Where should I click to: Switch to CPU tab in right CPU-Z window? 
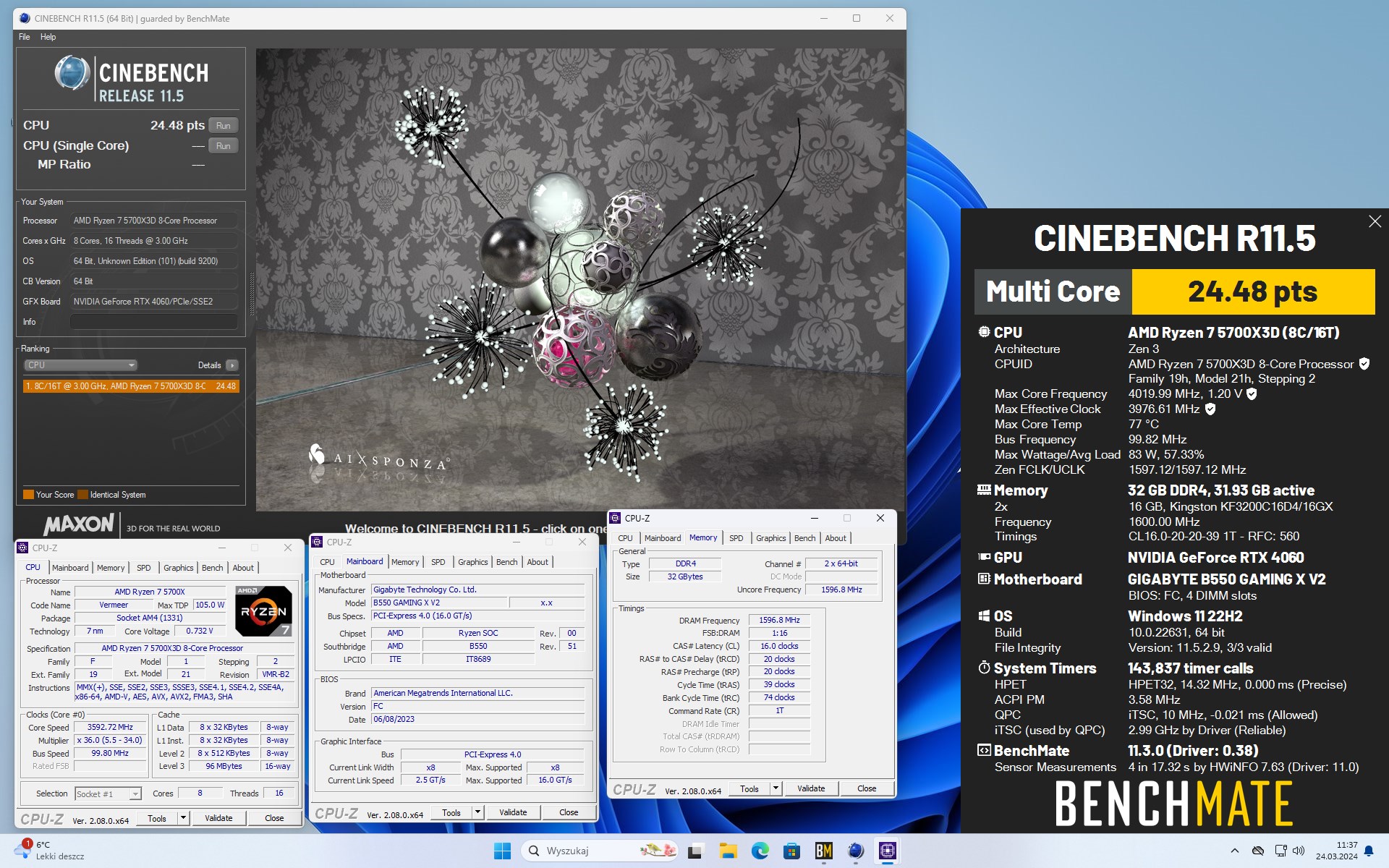click(x=625, y=538)
